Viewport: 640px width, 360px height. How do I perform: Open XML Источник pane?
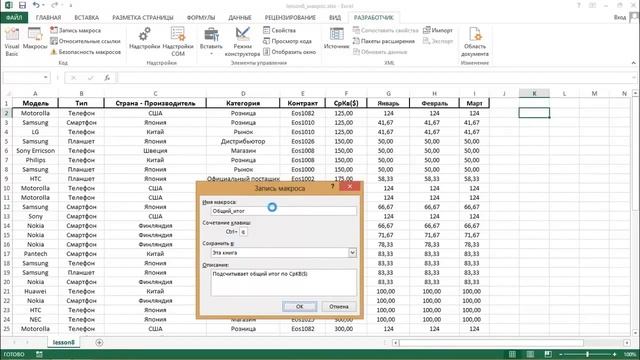(337, 39)
